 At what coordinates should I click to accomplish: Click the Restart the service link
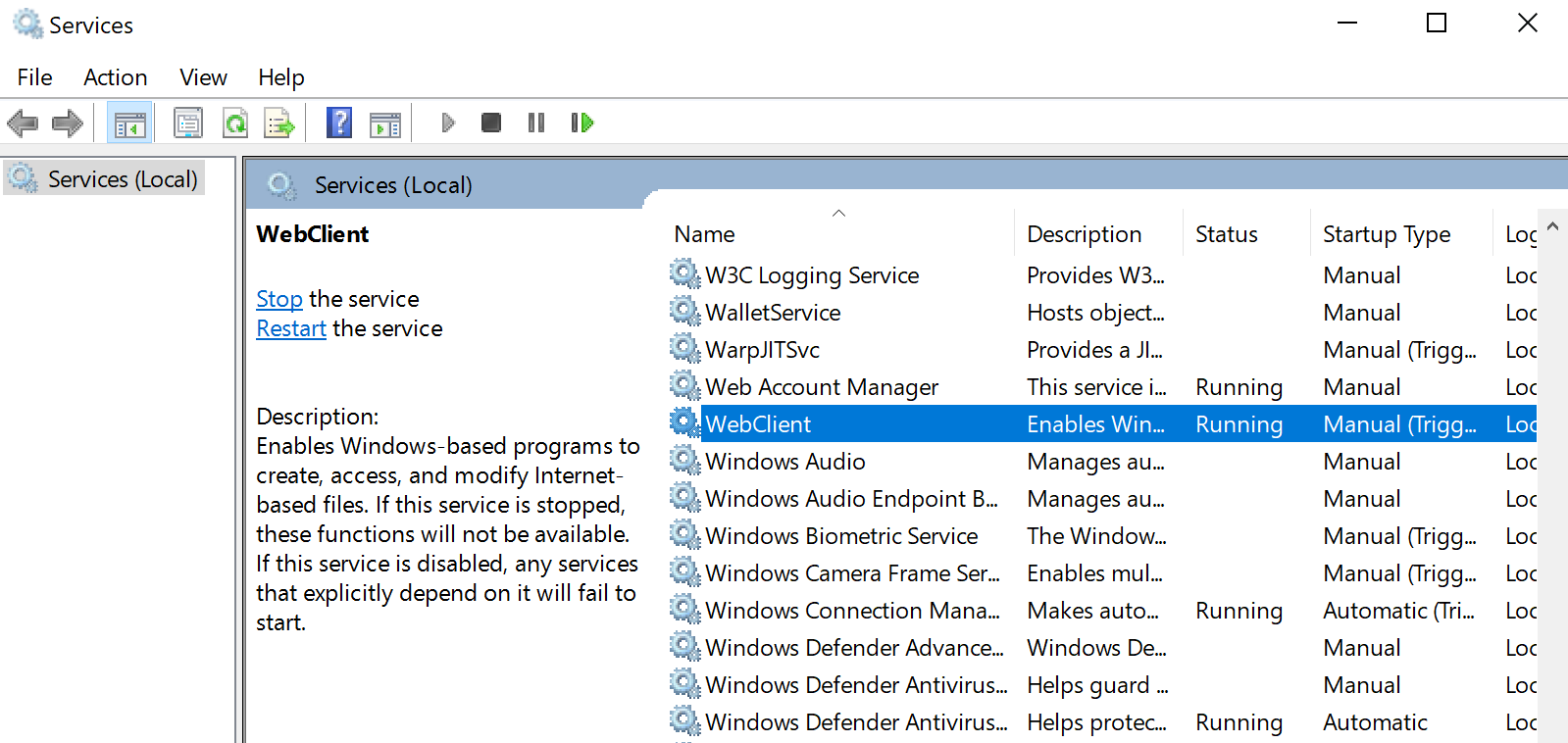click(291, 328)
